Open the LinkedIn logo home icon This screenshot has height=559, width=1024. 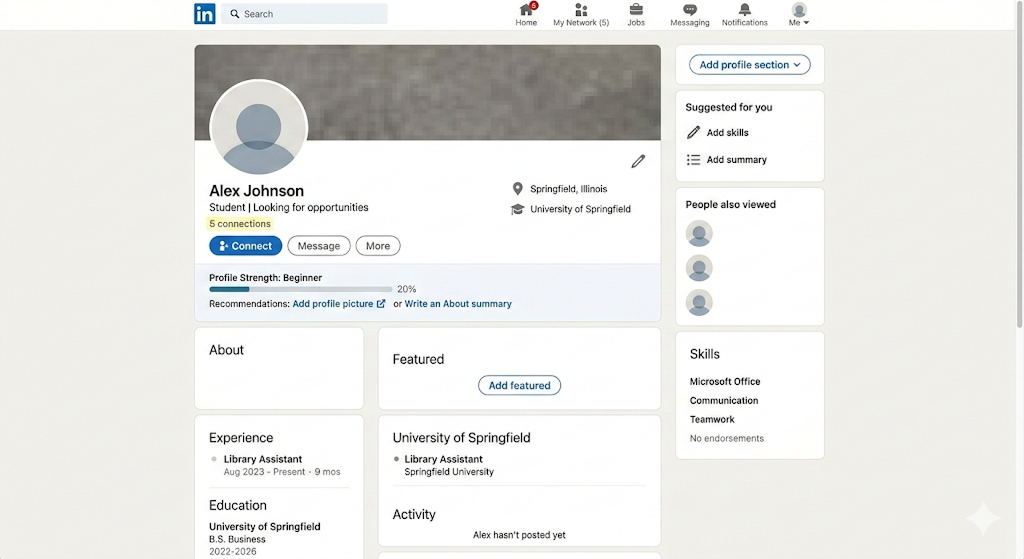point(204,14)
